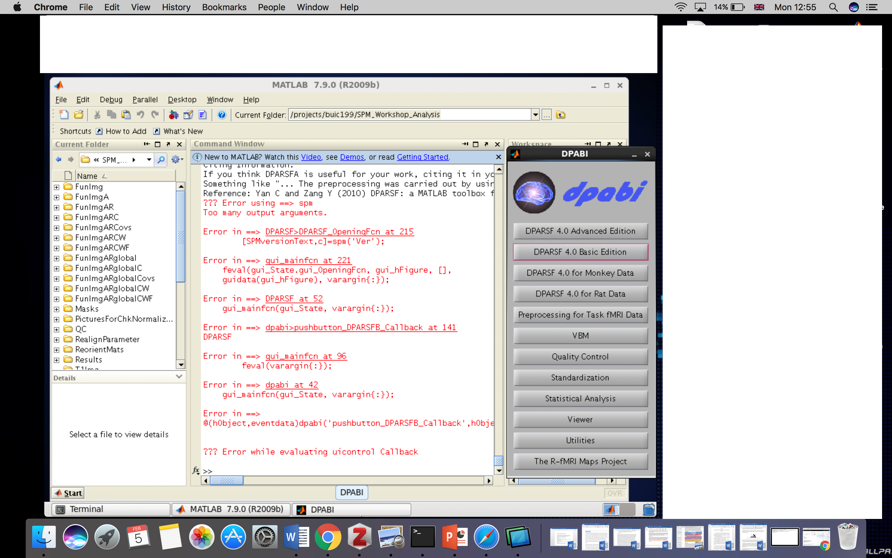The height and width of the screenshot is (558, 892).
Task: Launch DPARSF 4.0 Basic Edition
Action: tap(580, 252)
